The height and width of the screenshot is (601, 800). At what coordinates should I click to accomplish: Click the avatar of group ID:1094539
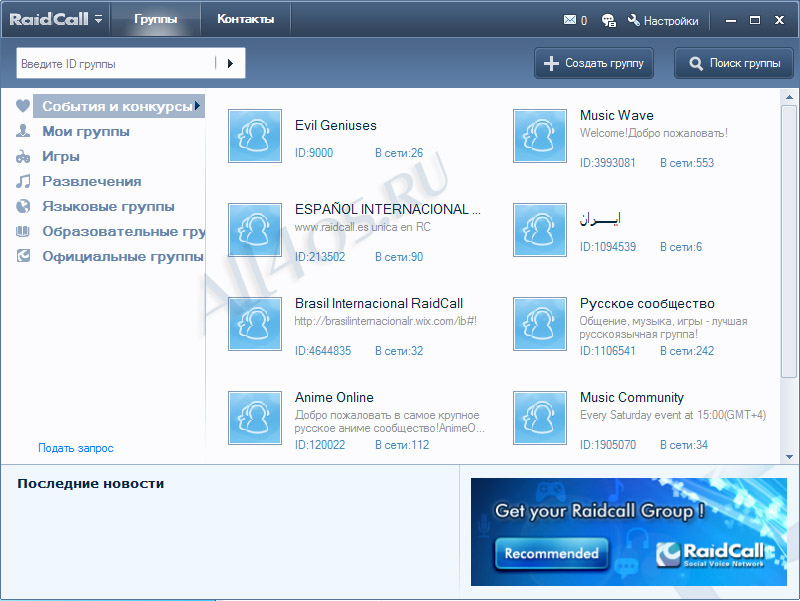(540, 230)
